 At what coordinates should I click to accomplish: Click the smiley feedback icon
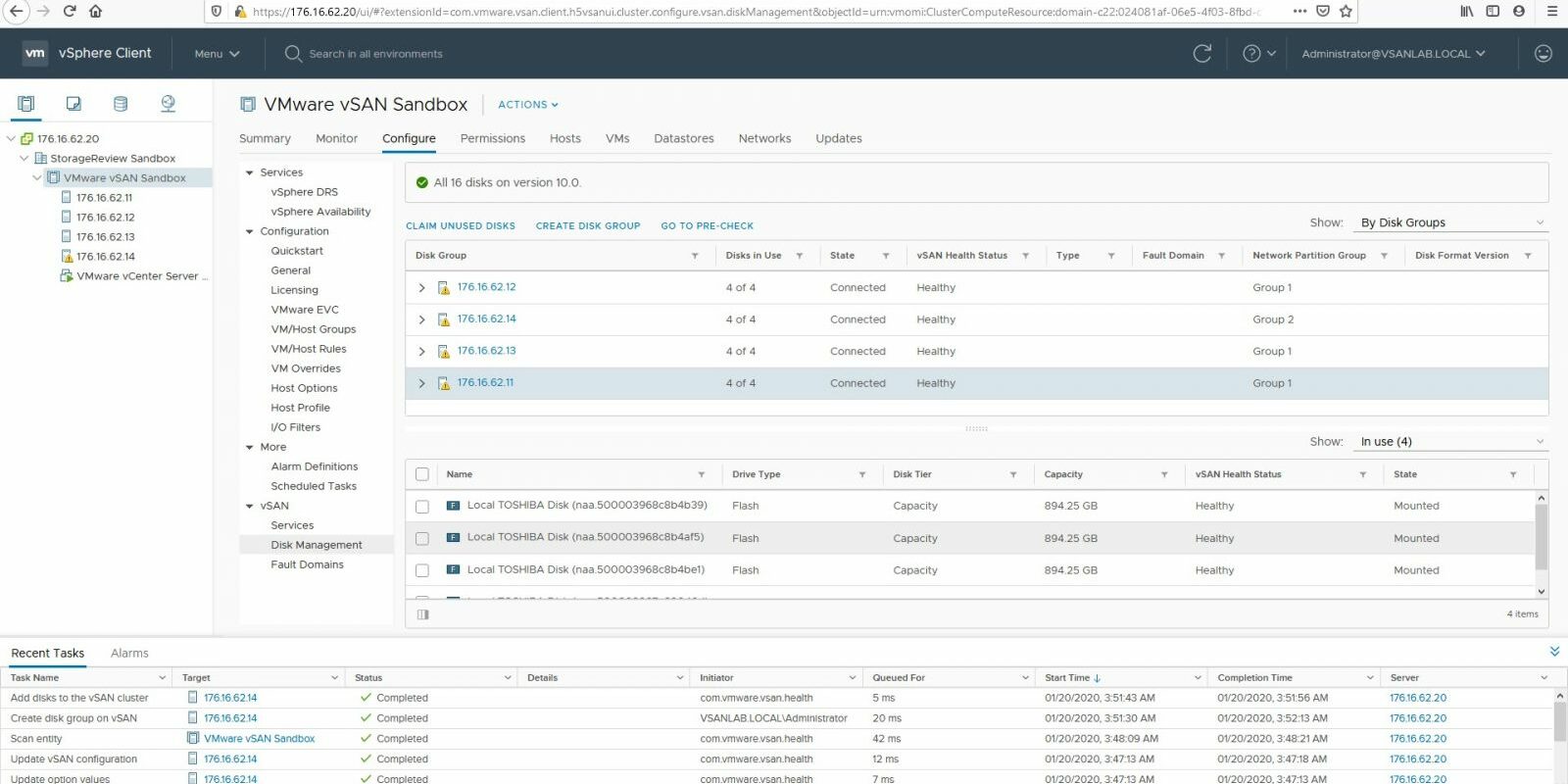click(x=1543, y=54)
